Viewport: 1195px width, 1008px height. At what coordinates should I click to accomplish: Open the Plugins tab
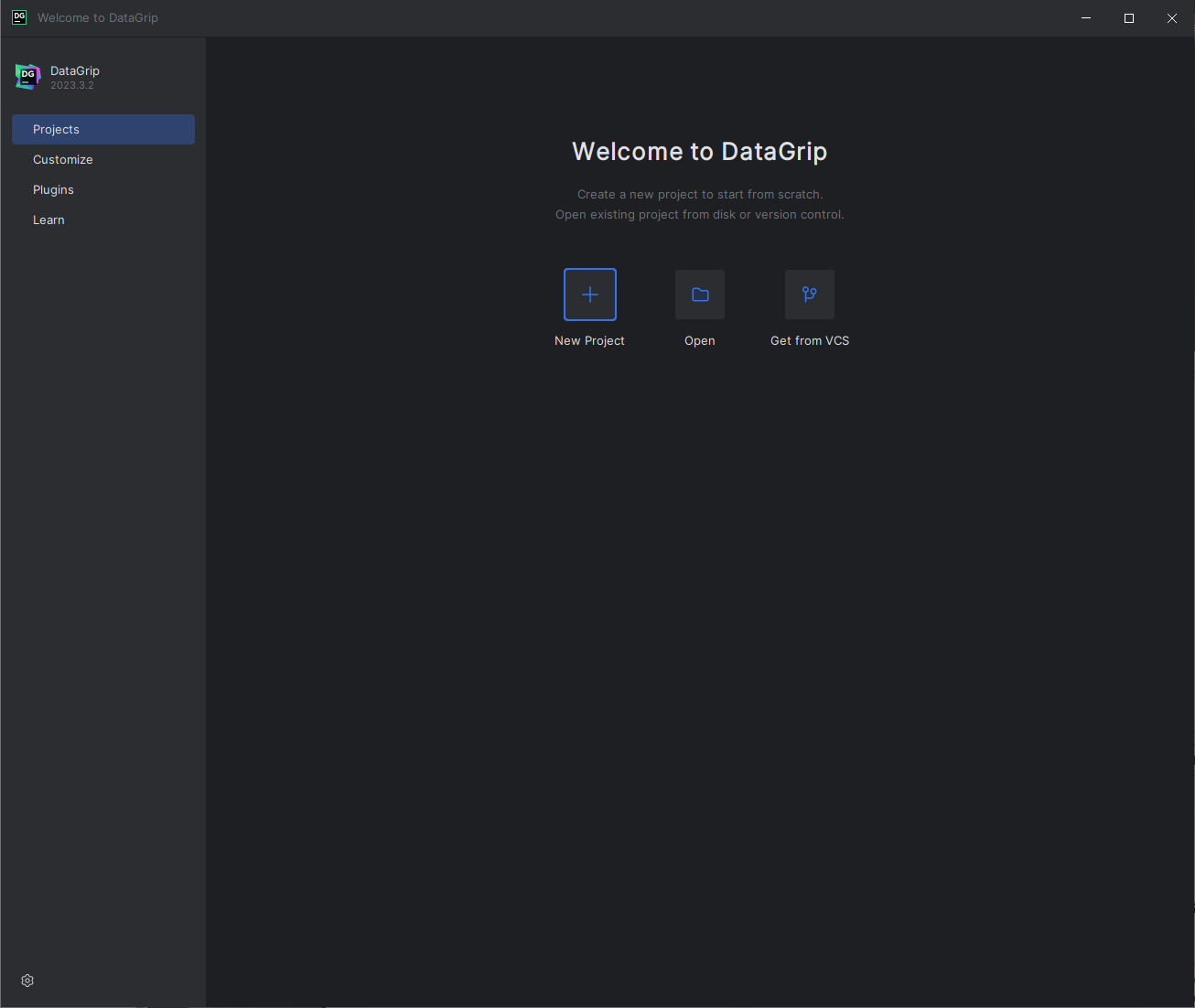103,189
